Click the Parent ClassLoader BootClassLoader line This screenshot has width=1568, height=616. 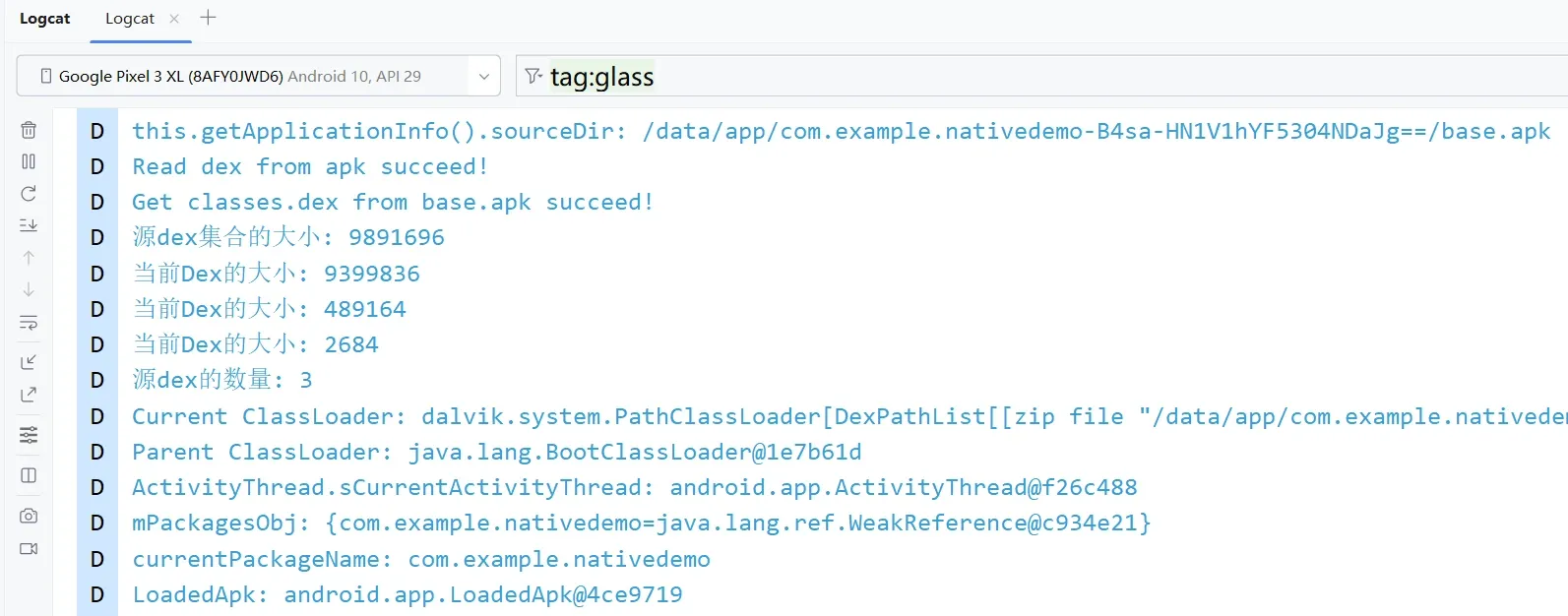pyautogui.click(x=497, y=452)
